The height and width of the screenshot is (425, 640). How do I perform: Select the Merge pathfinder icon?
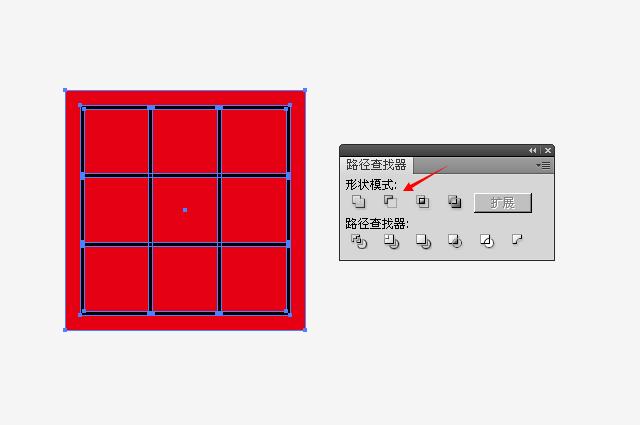click(x=423, y=241)
